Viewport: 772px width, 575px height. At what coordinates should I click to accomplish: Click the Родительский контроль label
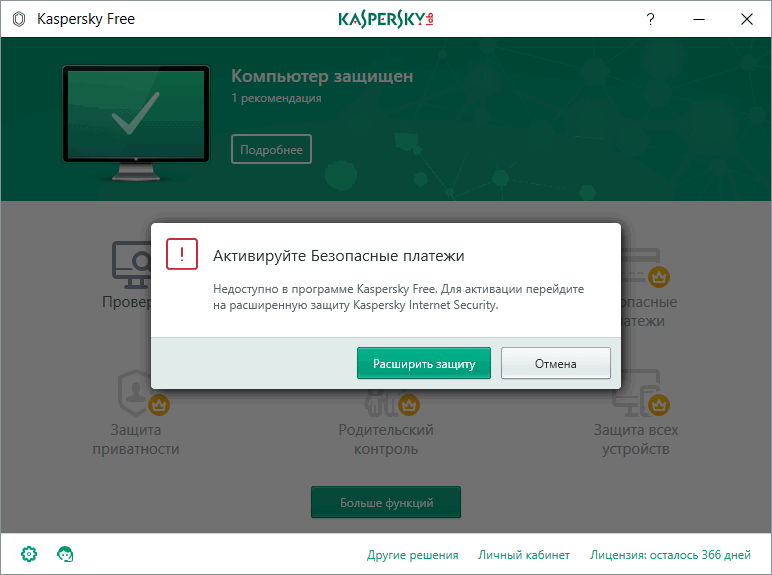386,439
